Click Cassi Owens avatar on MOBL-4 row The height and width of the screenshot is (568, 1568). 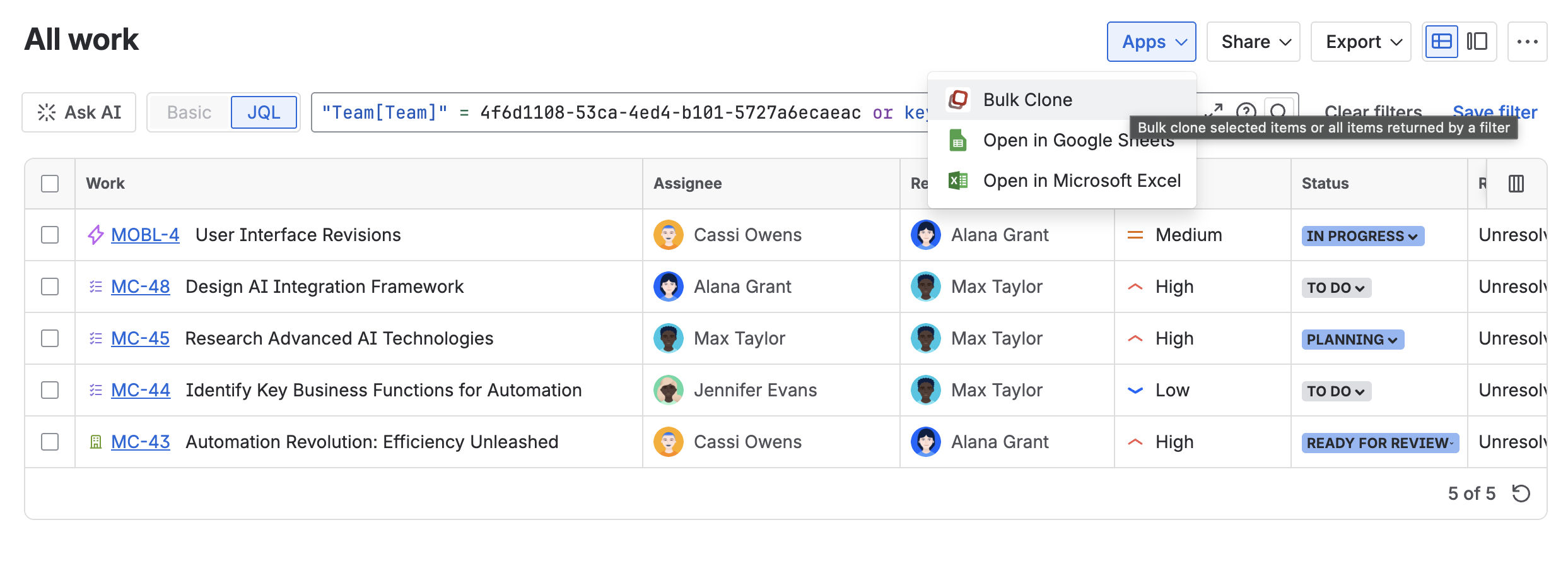[x=669, y=235]
